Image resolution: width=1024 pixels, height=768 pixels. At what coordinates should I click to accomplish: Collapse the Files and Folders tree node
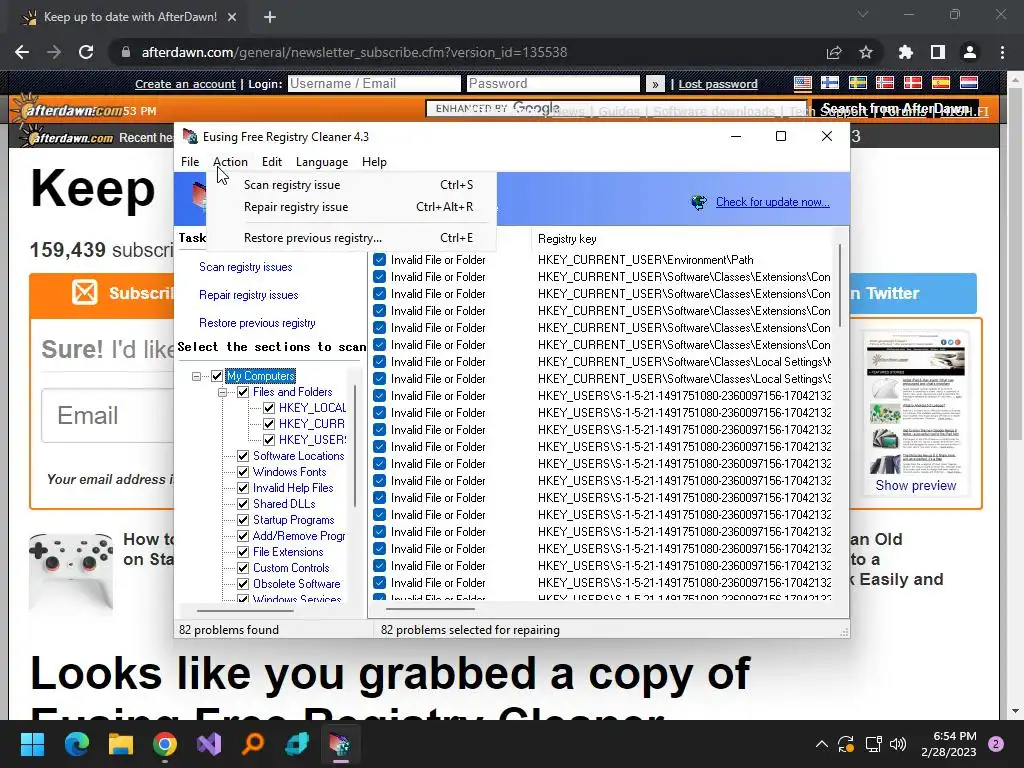222,392
